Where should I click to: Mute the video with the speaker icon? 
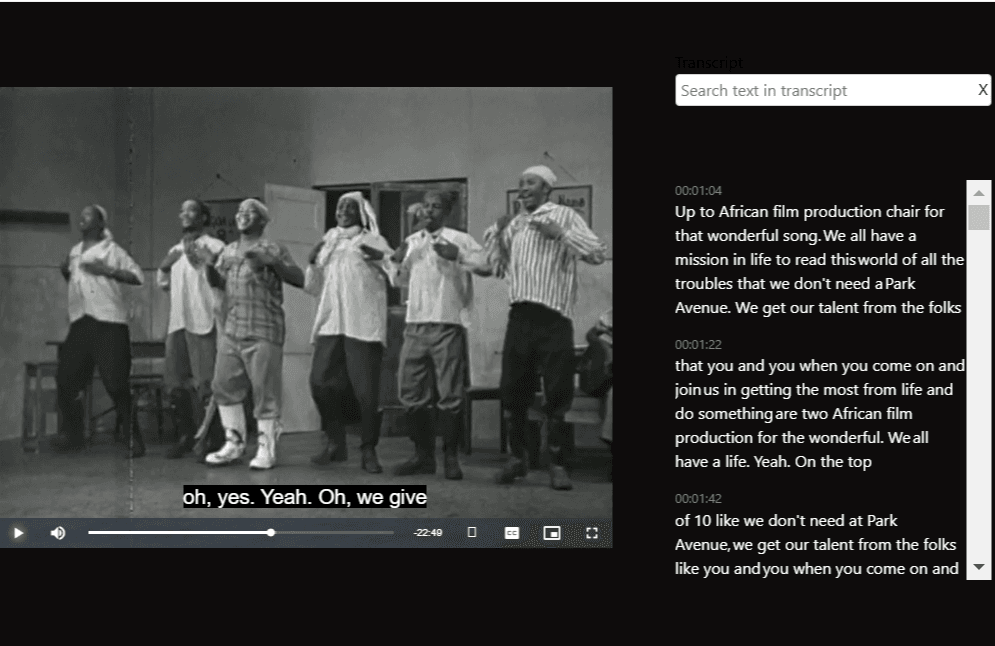point(58,533)
